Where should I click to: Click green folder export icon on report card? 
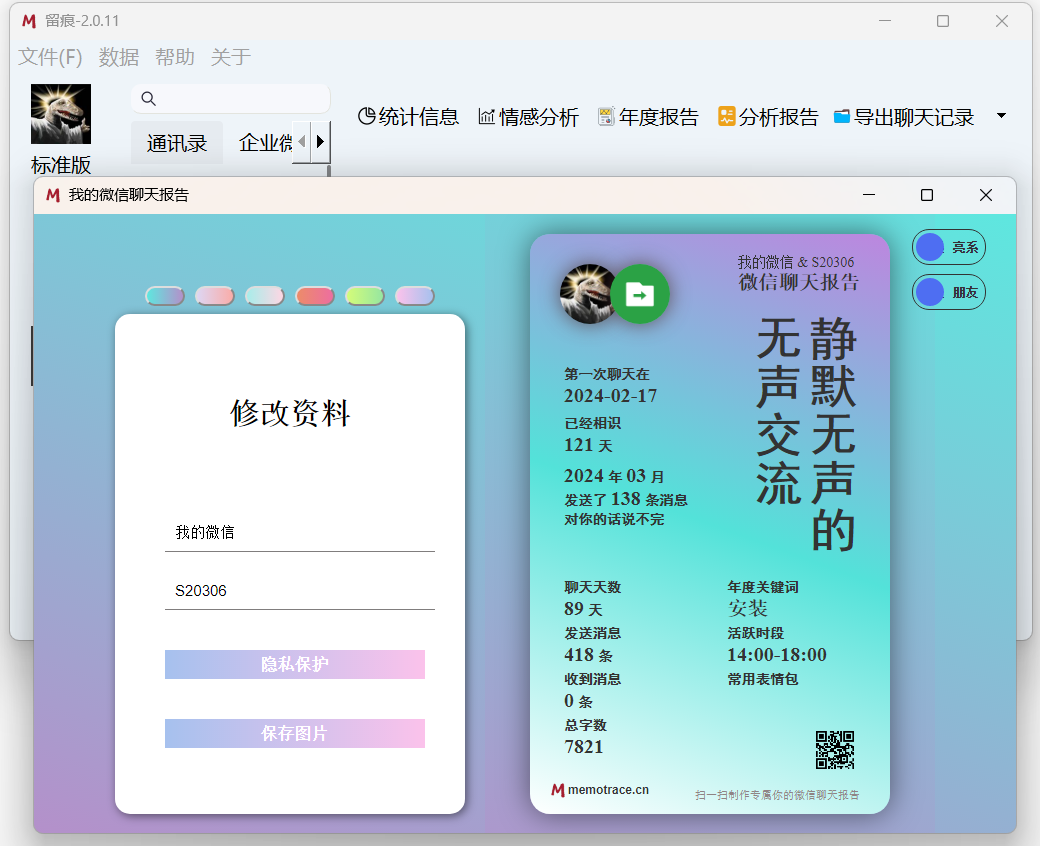click(x=640, y=294)
